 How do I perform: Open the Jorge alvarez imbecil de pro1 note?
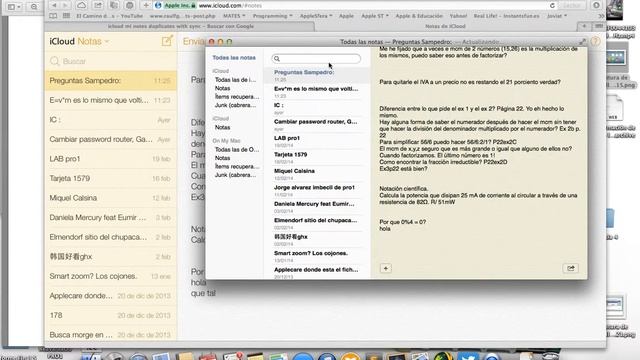317,191
